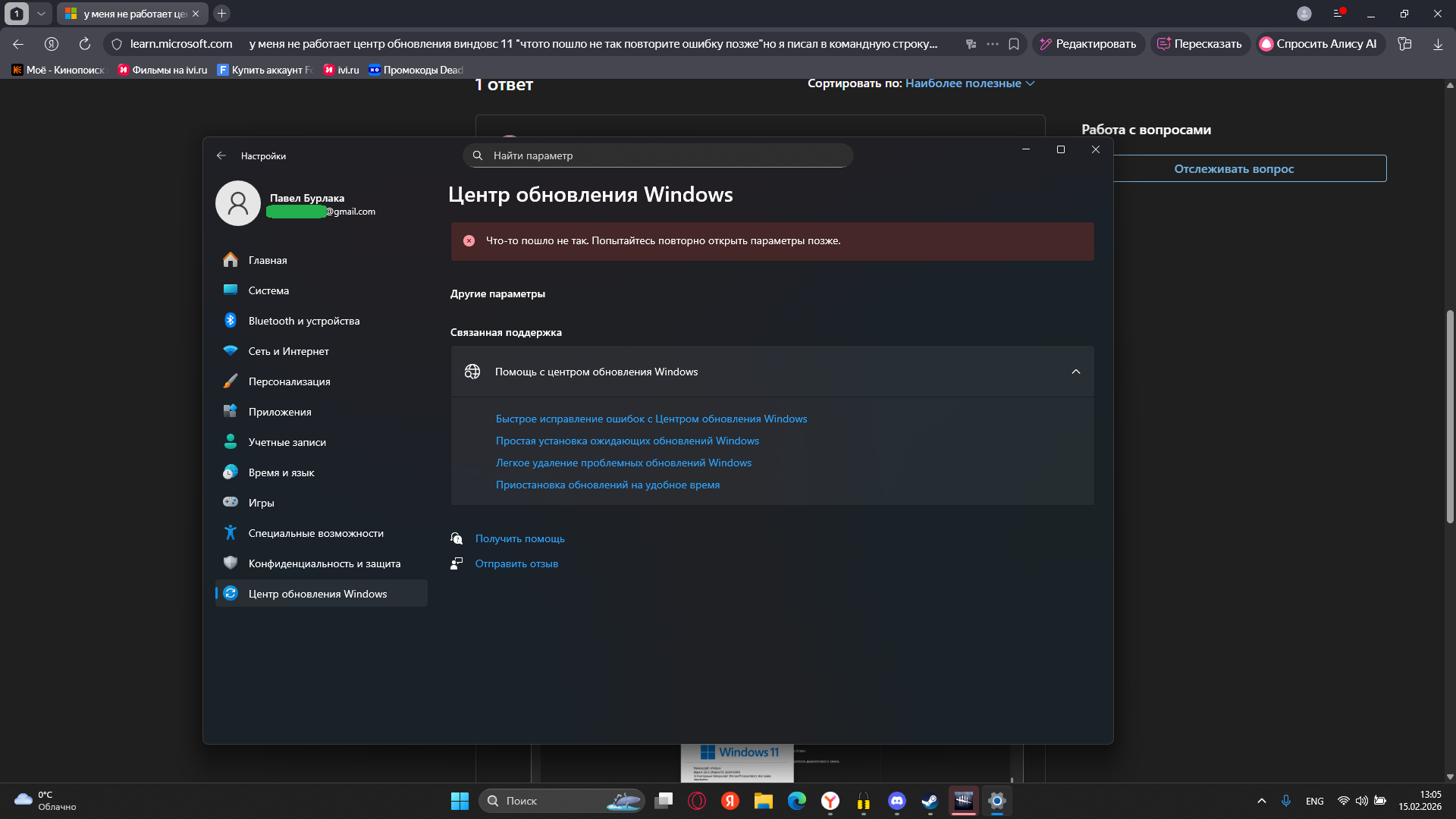Open Task View on taskbar
The image size is (1456, 819).
tap(664, 801)
